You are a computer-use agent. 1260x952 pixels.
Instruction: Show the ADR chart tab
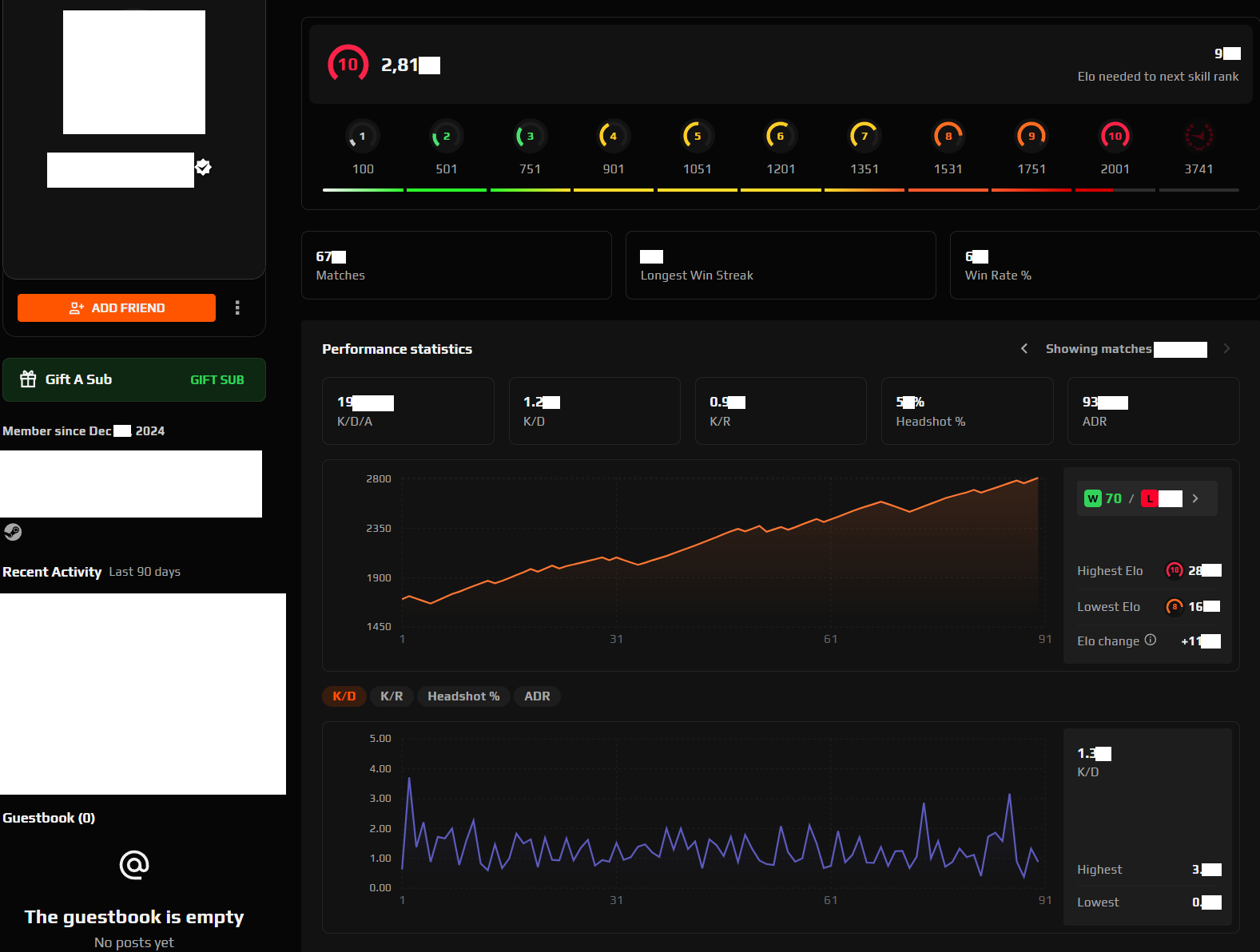(x=537, y=696)
